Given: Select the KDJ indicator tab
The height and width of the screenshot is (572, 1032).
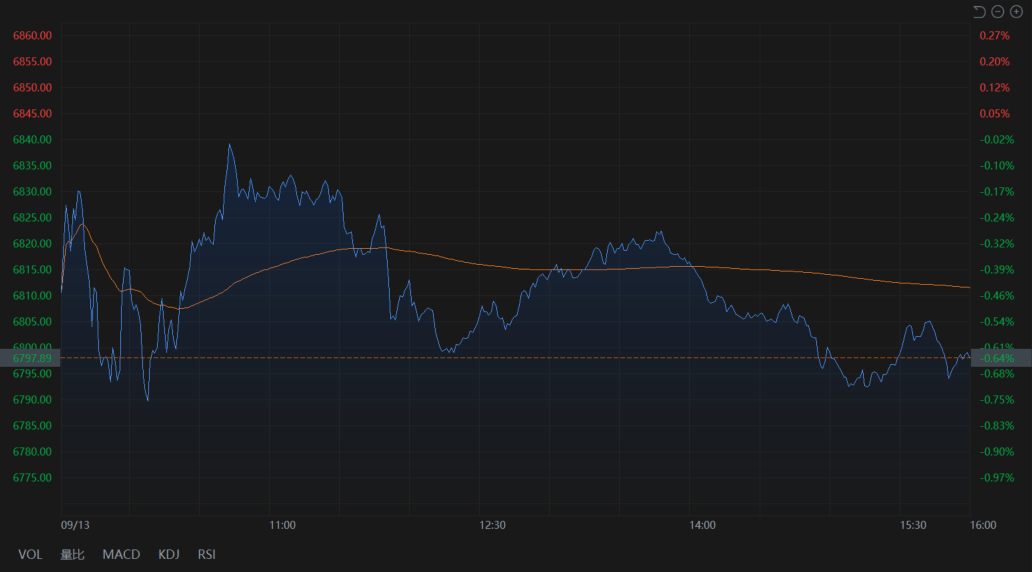Looking at the screenshot, I should (x=168, y=554).
